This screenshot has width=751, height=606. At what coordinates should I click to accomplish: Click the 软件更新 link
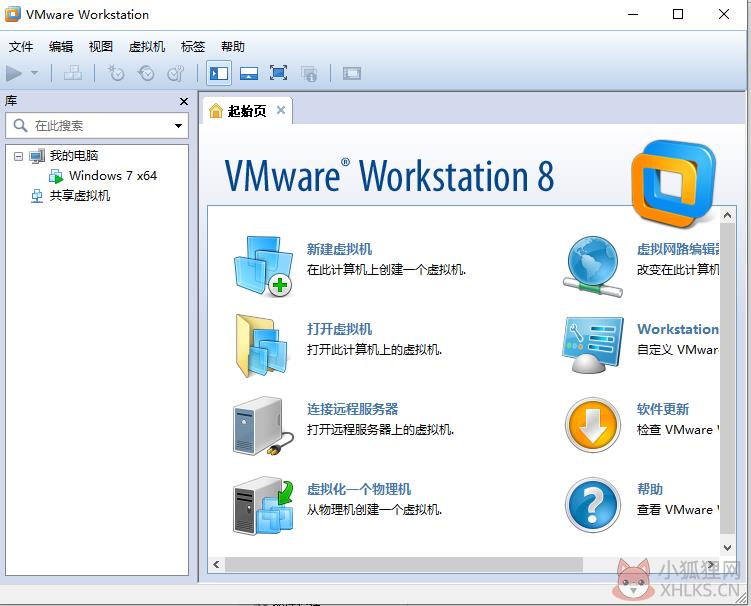click(663, 409)
